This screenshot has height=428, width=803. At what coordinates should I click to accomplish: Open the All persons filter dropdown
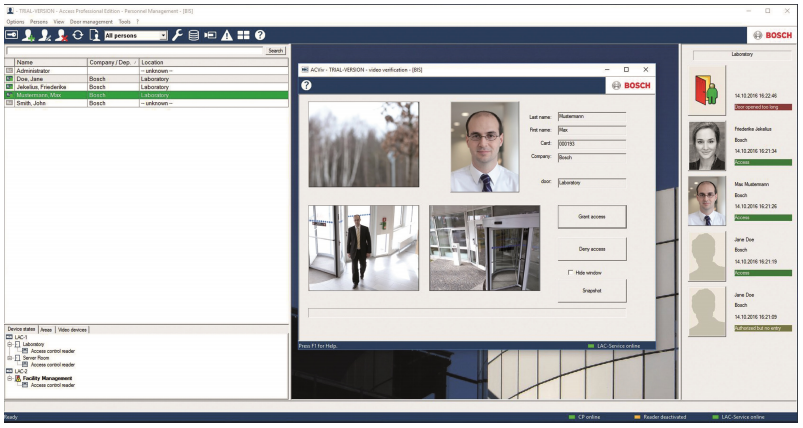[163, 35]
